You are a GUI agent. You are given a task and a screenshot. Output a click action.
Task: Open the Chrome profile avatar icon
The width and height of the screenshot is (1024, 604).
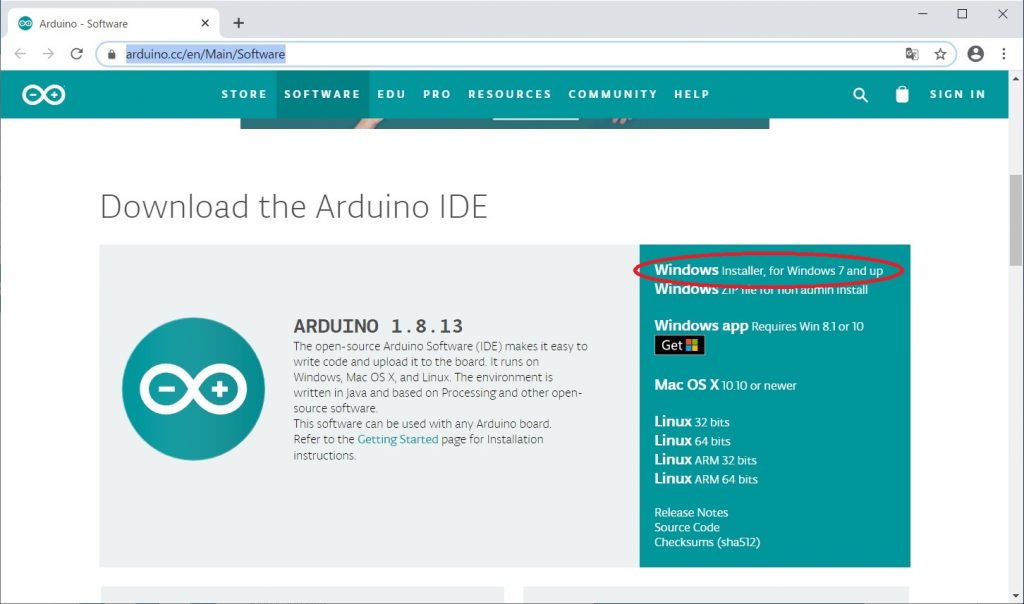pos(975,54)
